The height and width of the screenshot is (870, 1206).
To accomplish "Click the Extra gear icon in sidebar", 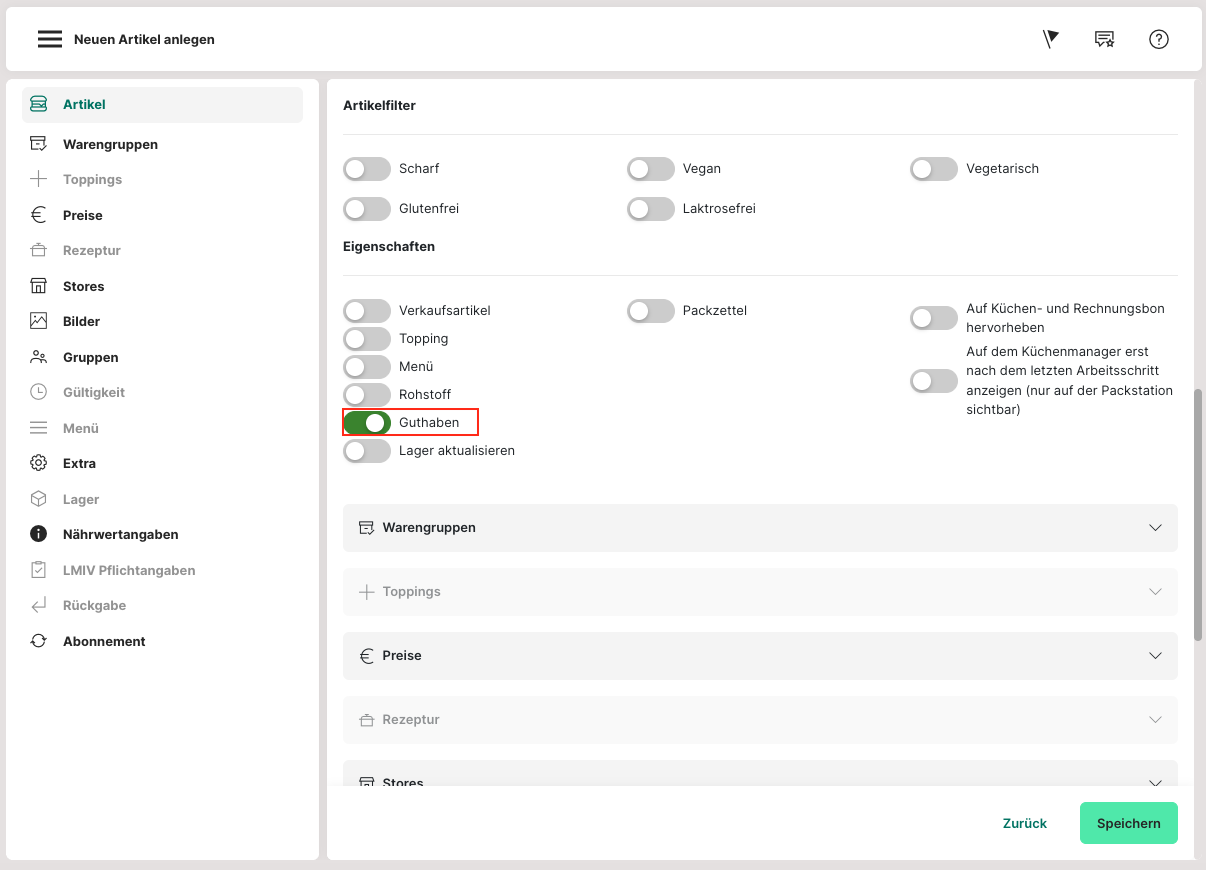I will tap(38, 463).
